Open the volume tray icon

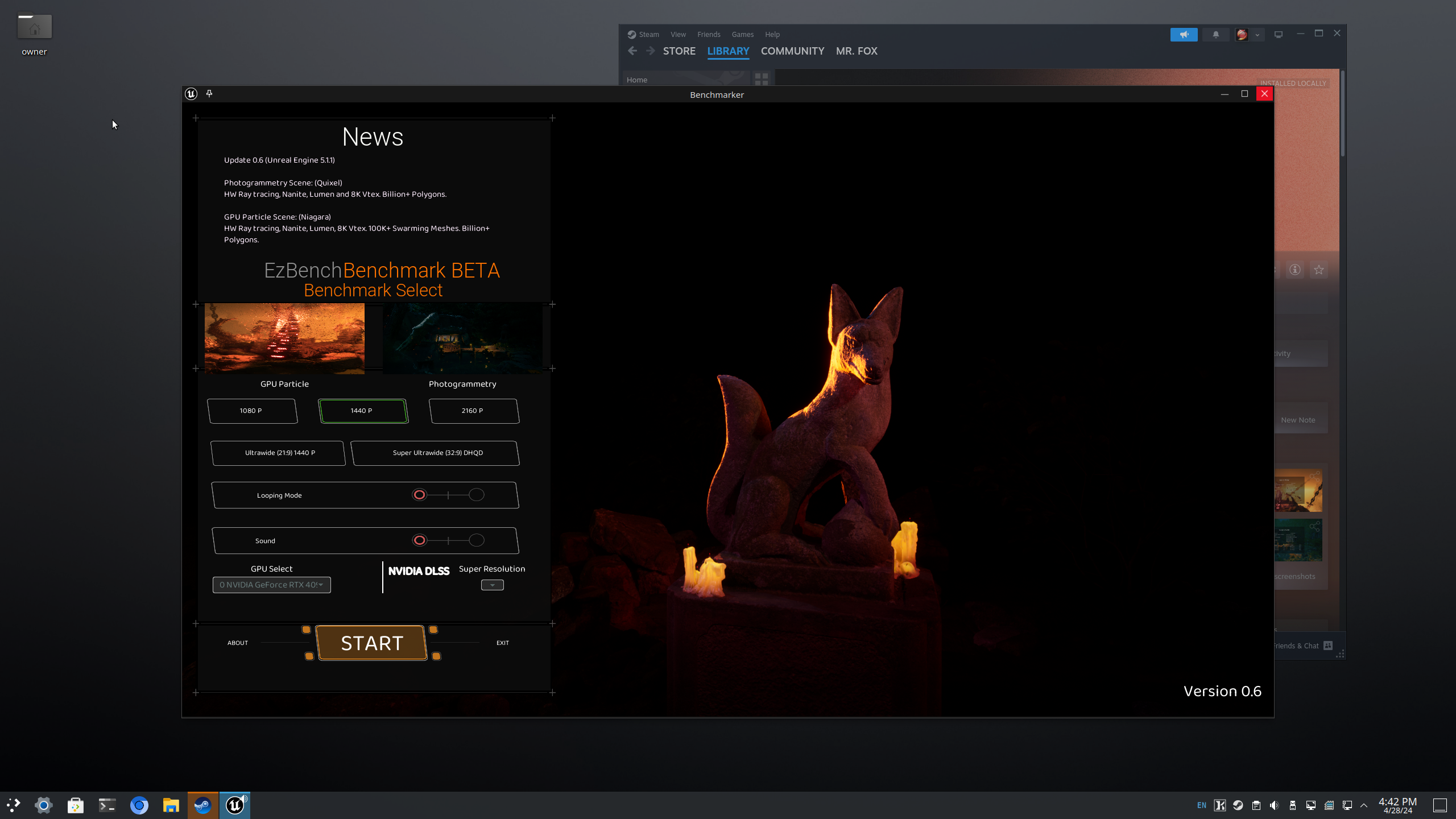pos(1274,805)
